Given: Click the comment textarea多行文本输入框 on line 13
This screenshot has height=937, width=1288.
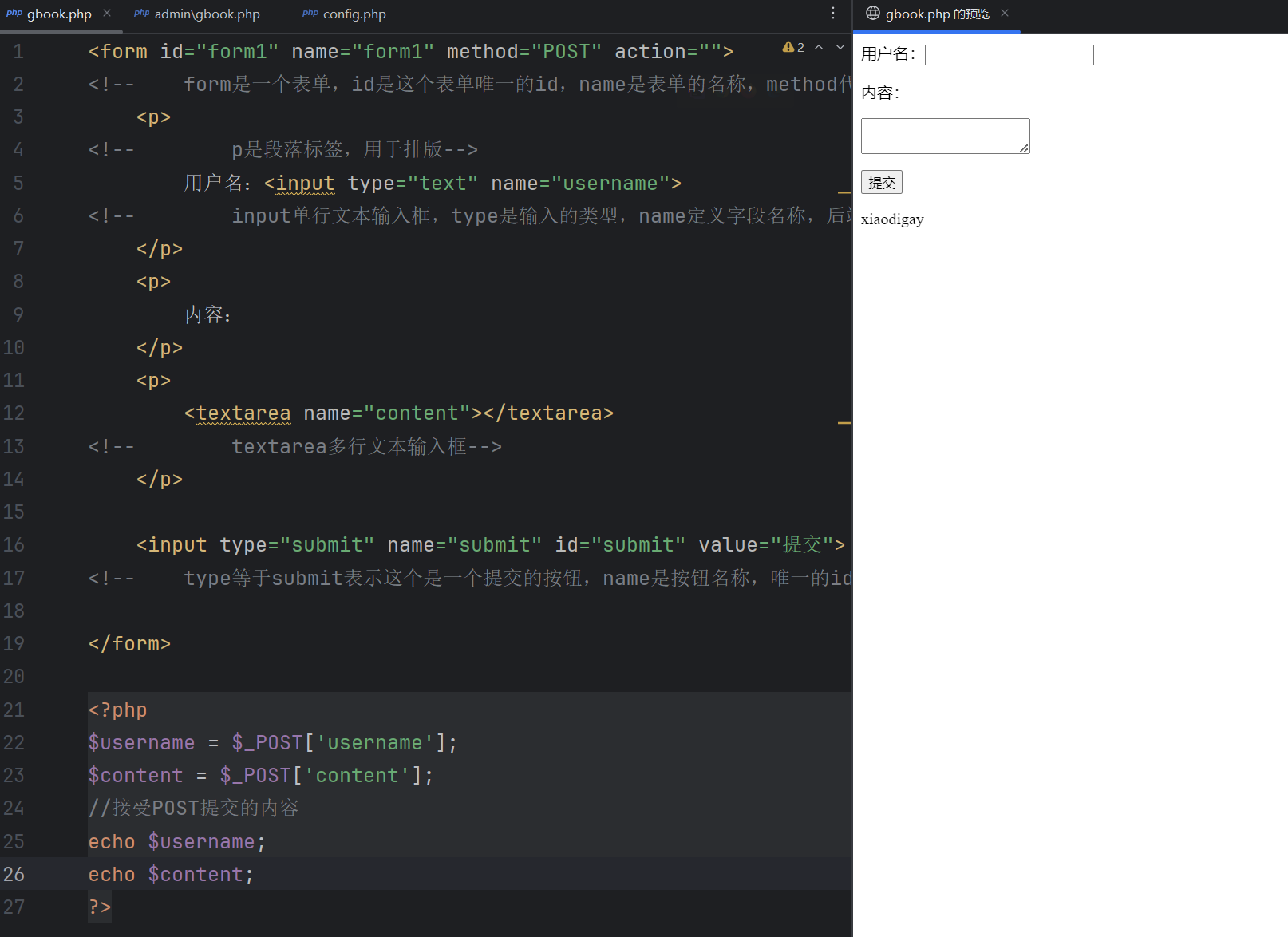Looking at the screenshot, I should pos(366,446).
